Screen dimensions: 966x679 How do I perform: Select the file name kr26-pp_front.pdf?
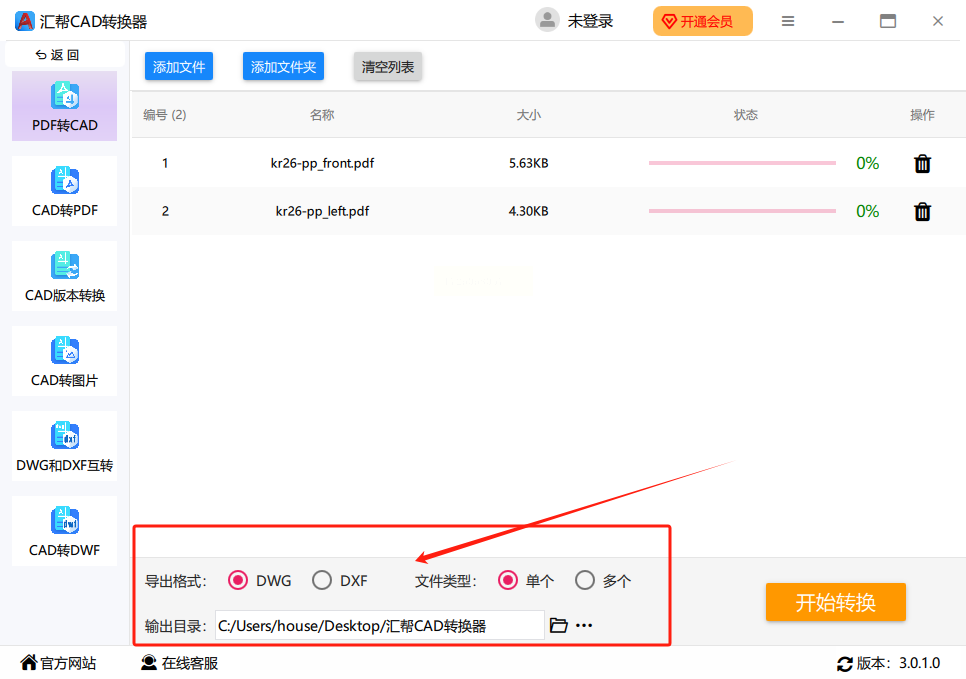point(322,163)
